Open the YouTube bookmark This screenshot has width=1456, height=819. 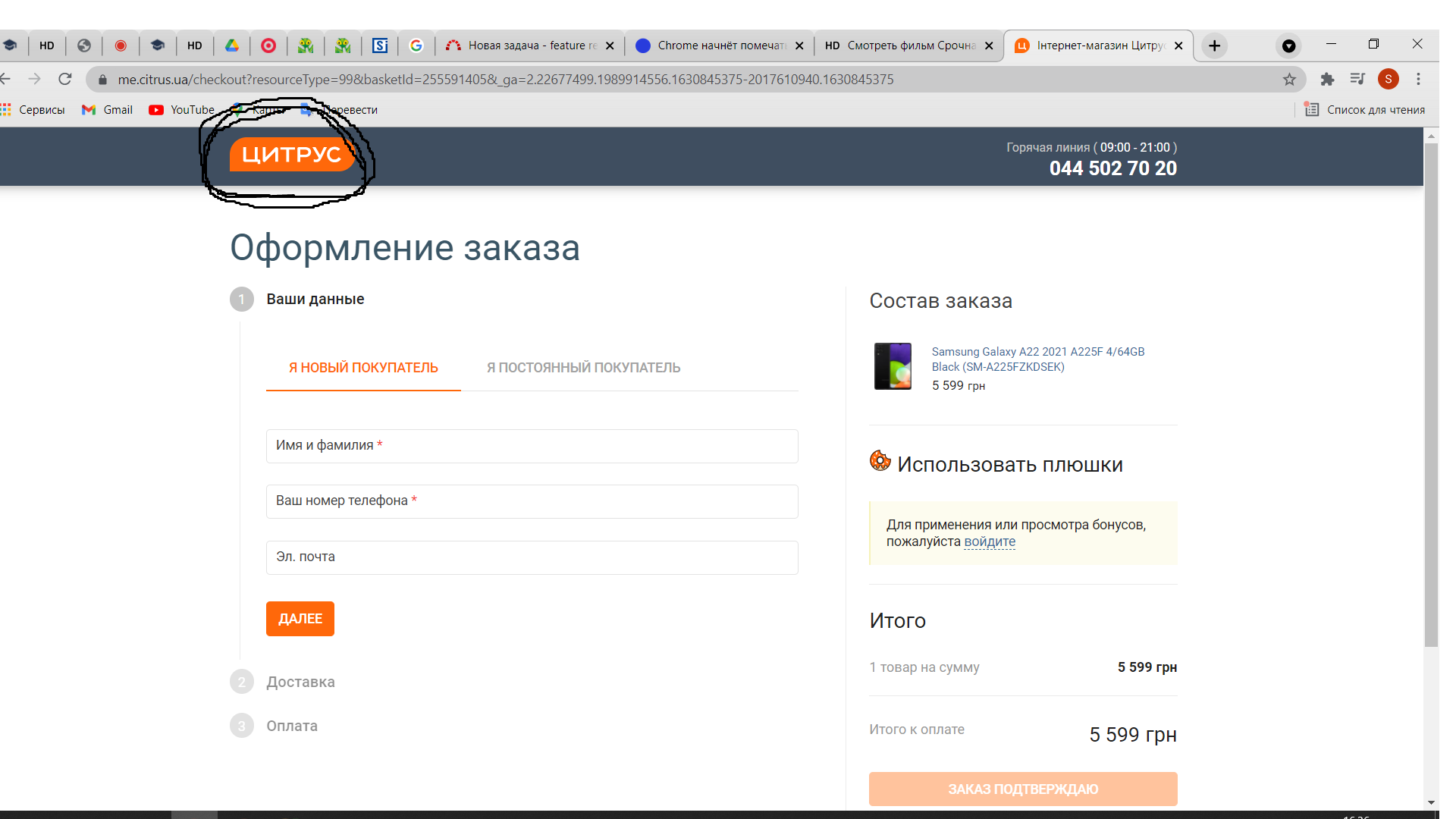click(182, 110)
